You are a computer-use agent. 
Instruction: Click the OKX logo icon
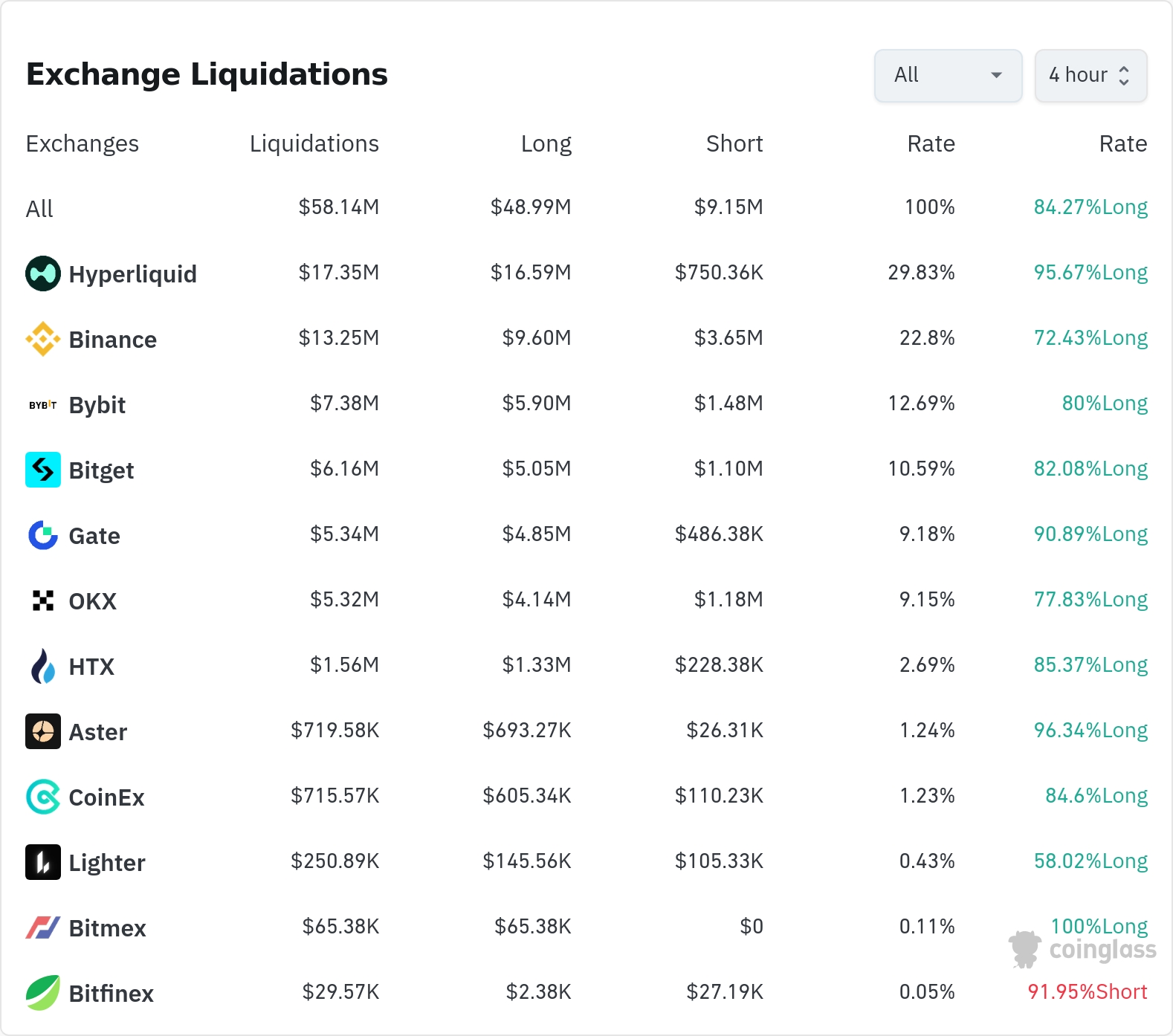click(43, 600)
